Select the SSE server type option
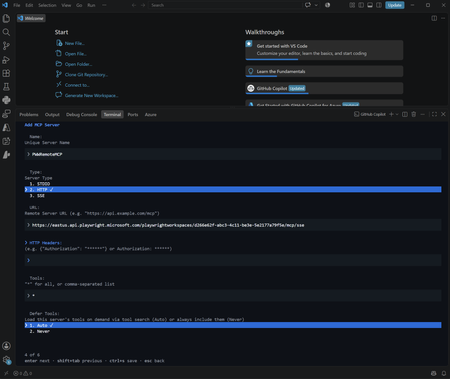Viewport: 450px width, 379px height. (x=233, y=196)
